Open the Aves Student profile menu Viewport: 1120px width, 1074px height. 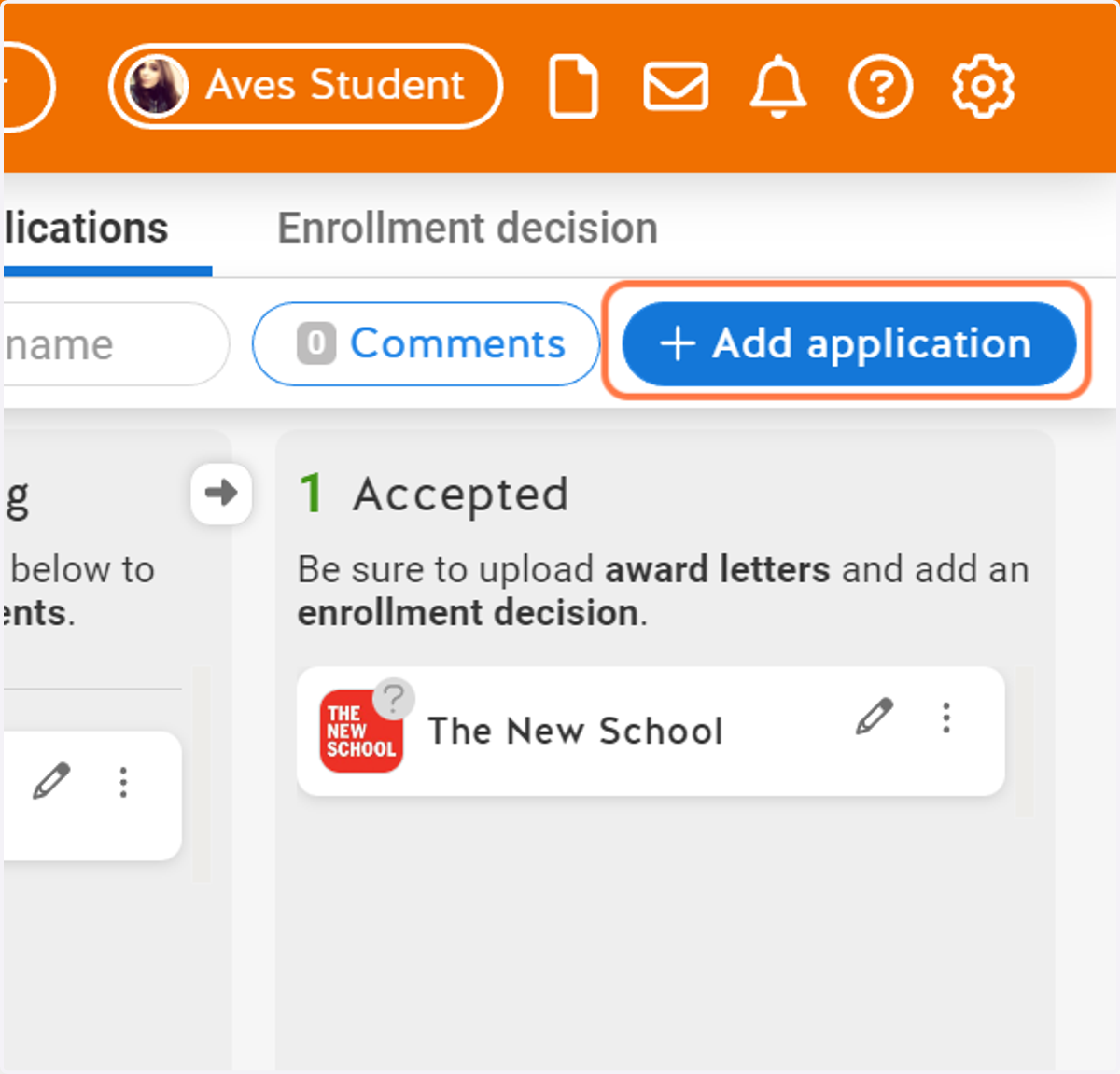click(305, 86)
